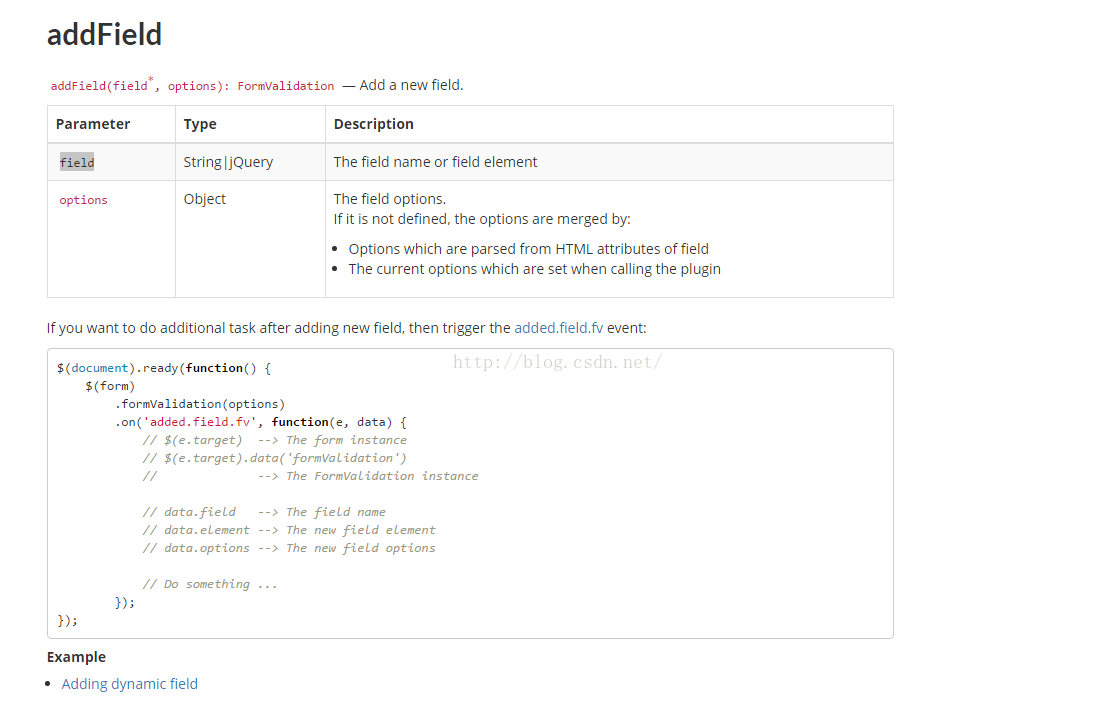Click the options parameter name
1098x702 pixels.
tap(83, 200)
